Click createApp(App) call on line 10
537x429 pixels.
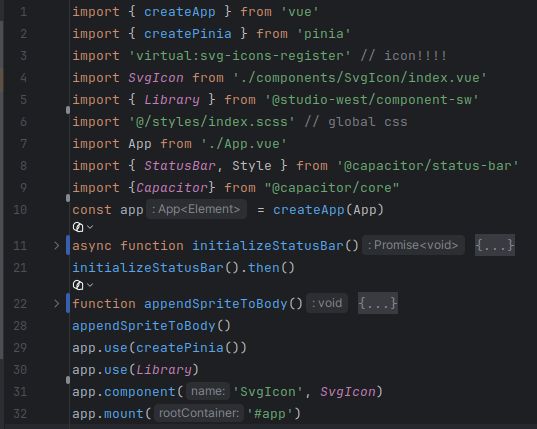click(x=328, y=210)
